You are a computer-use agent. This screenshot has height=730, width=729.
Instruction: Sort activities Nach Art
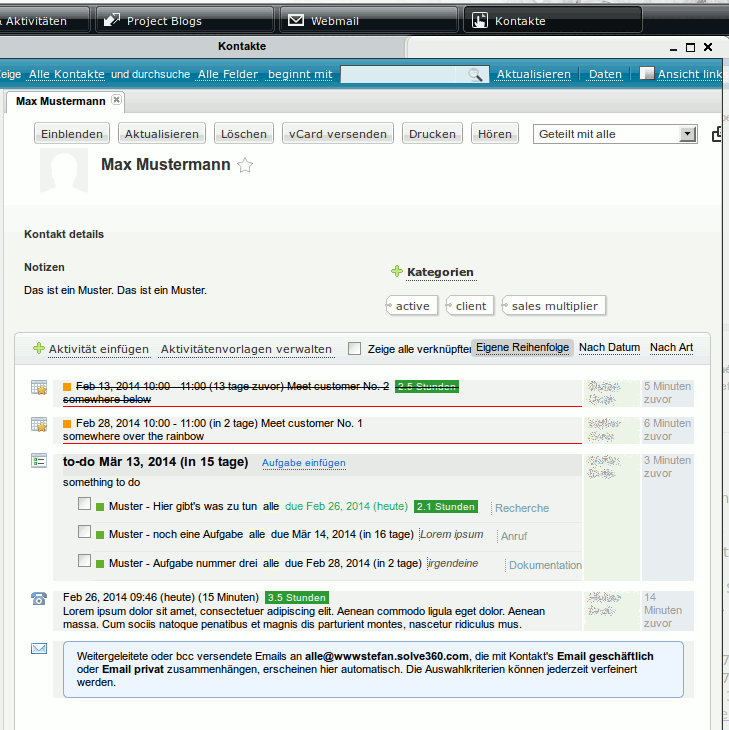671,348
